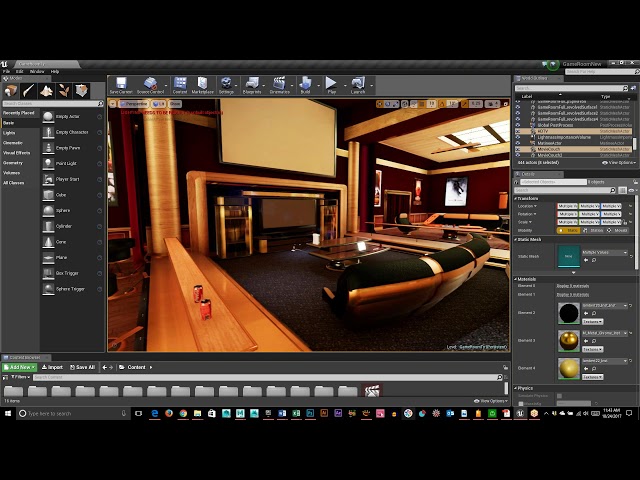The image size is (640, 480).
Task: Toggle grid snapping value 10 button
Action: [x=431, y=104]
